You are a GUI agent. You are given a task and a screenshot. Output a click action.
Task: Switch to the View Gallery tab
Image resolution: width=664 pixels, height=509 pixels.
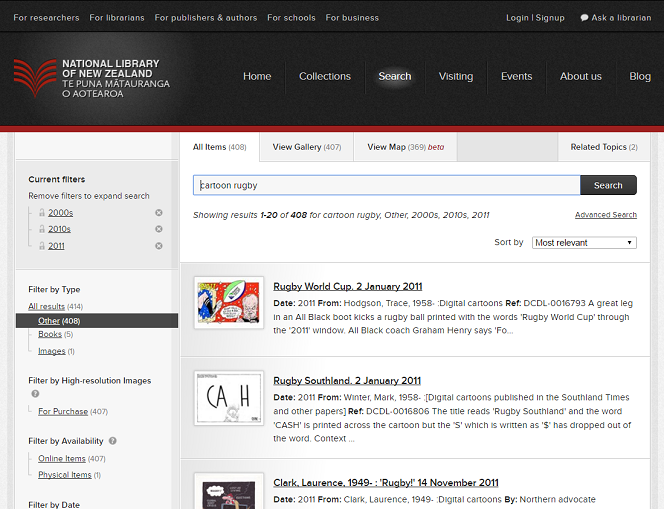(307, 147)
